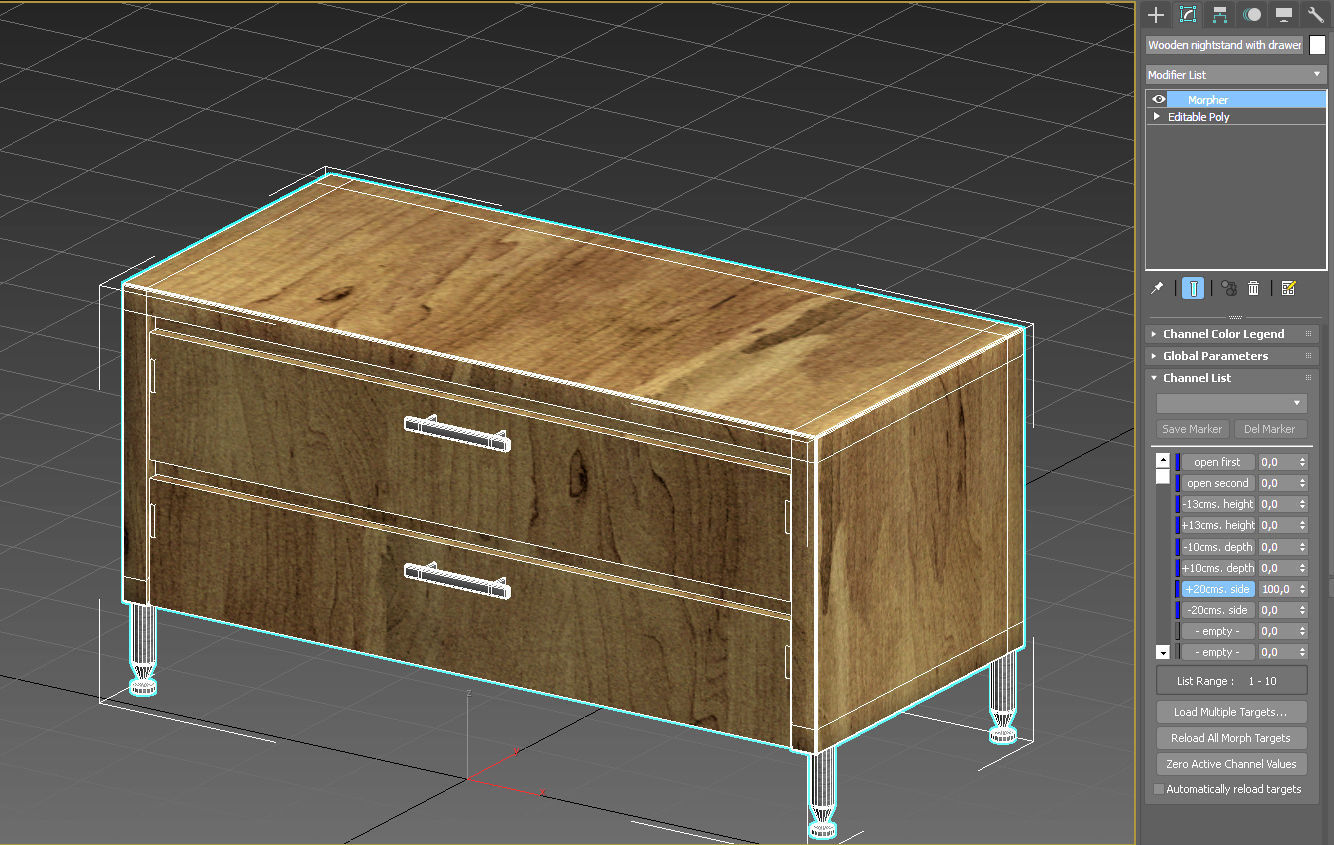The height and width of the screenshot is (845, 1334).
Task: Adjust 'open second' value spinner
Action: click(1302, 483)
